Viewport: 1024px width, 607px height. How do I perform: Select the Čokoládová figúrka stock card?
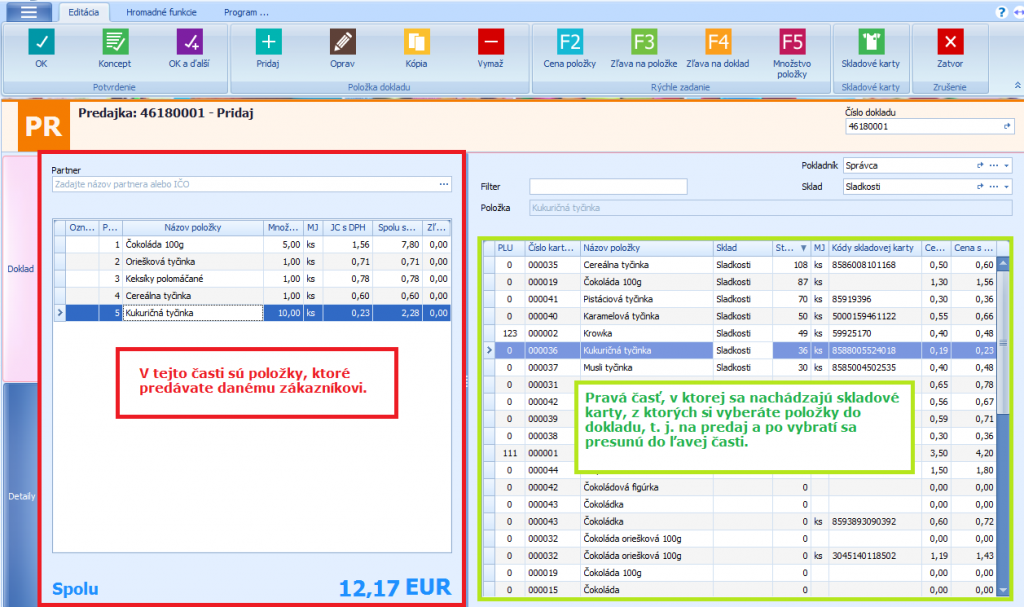[x=740, y=487]
